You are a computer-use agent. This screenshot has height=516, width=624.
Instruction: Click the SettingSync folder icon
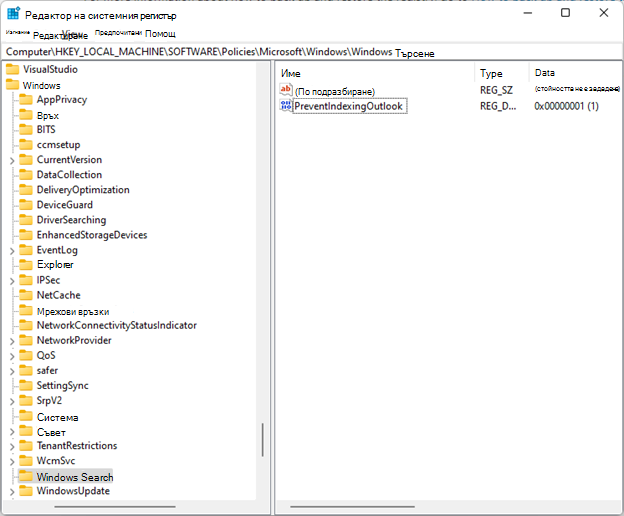(x=26, y=385)
